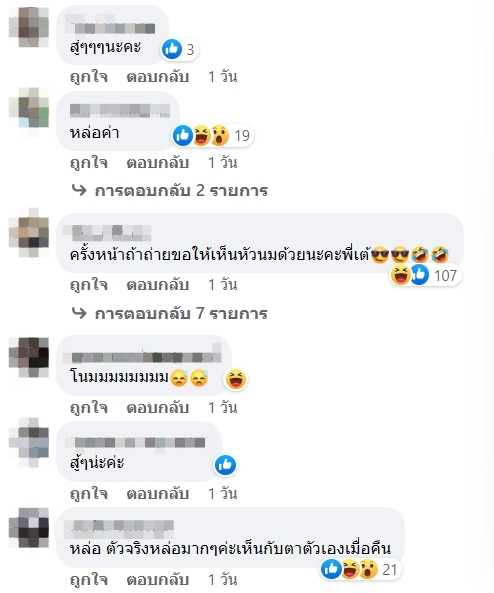This screenshot has height=593, width=494.
Task: Reply (ตอบกลับ) to the สู้ๆน่ะค่ะ comment
Action: [x=158, y=494]
